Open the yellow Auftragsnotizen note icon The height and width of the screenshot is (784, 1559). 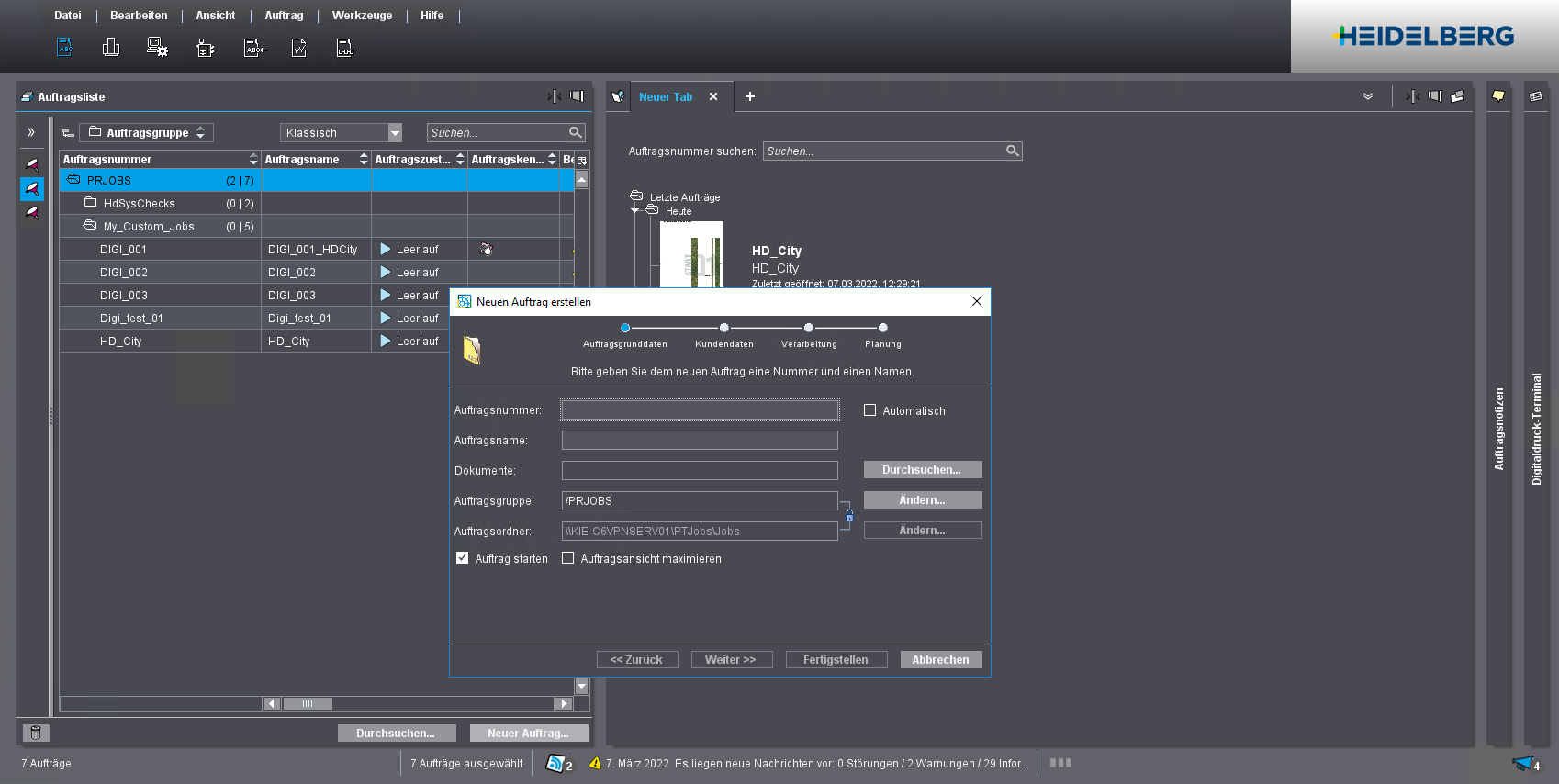[1498, 95]
